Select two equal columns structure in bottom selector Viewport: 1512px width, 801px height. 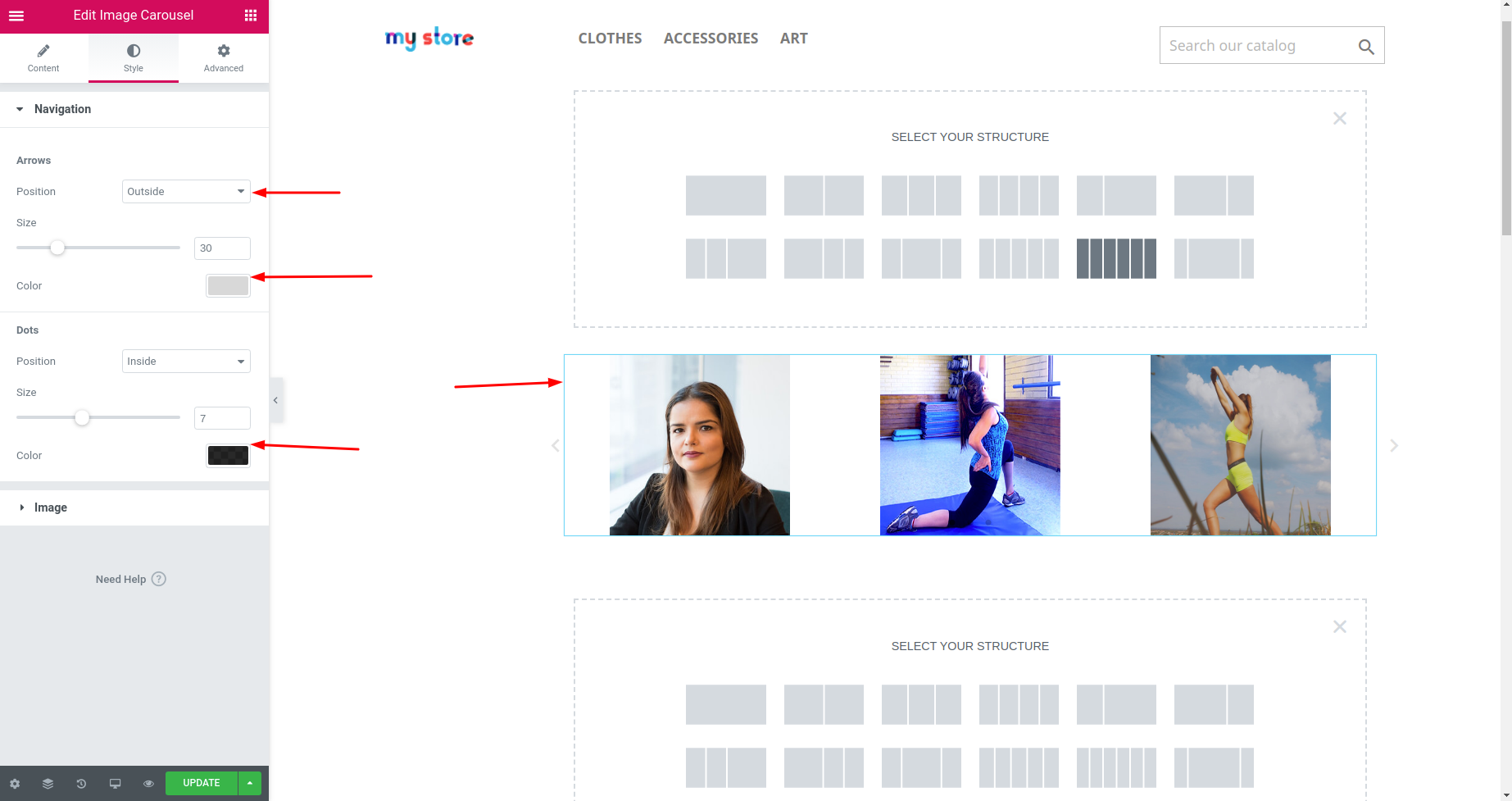point(824,704)
